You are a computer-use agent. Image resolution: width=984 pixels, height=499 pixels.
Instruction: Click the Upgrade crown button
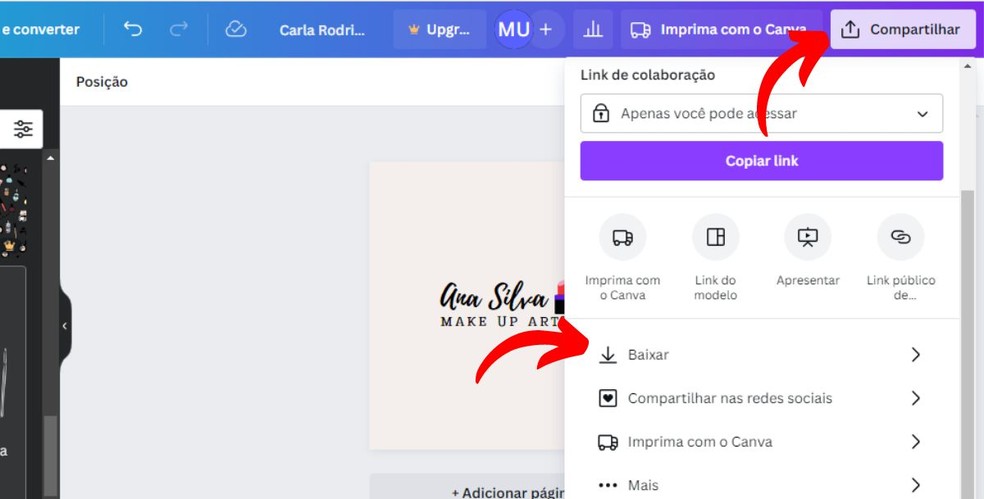pos(439,30)
